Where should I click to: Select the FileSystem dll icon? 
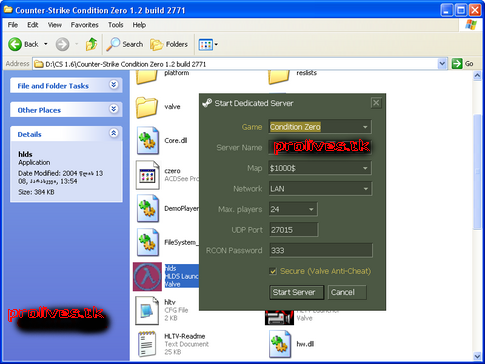(x=148, y=242)
